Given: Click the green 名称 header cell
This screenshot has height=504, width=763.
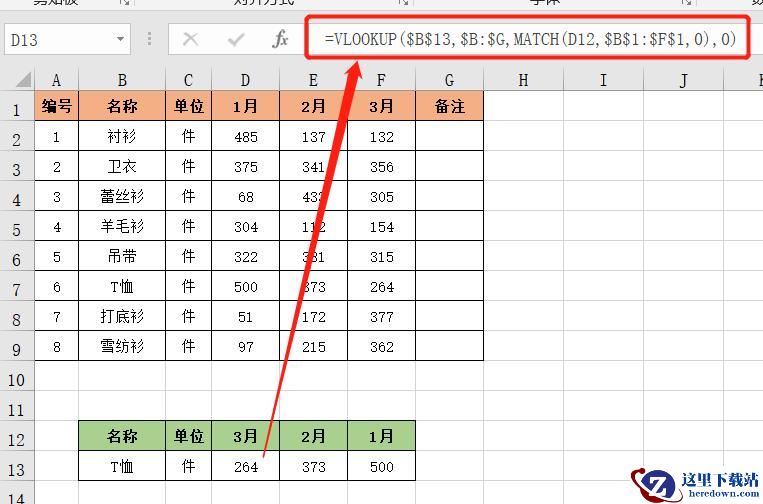Looking at the screenshot, I should click(x=122, y=436).
